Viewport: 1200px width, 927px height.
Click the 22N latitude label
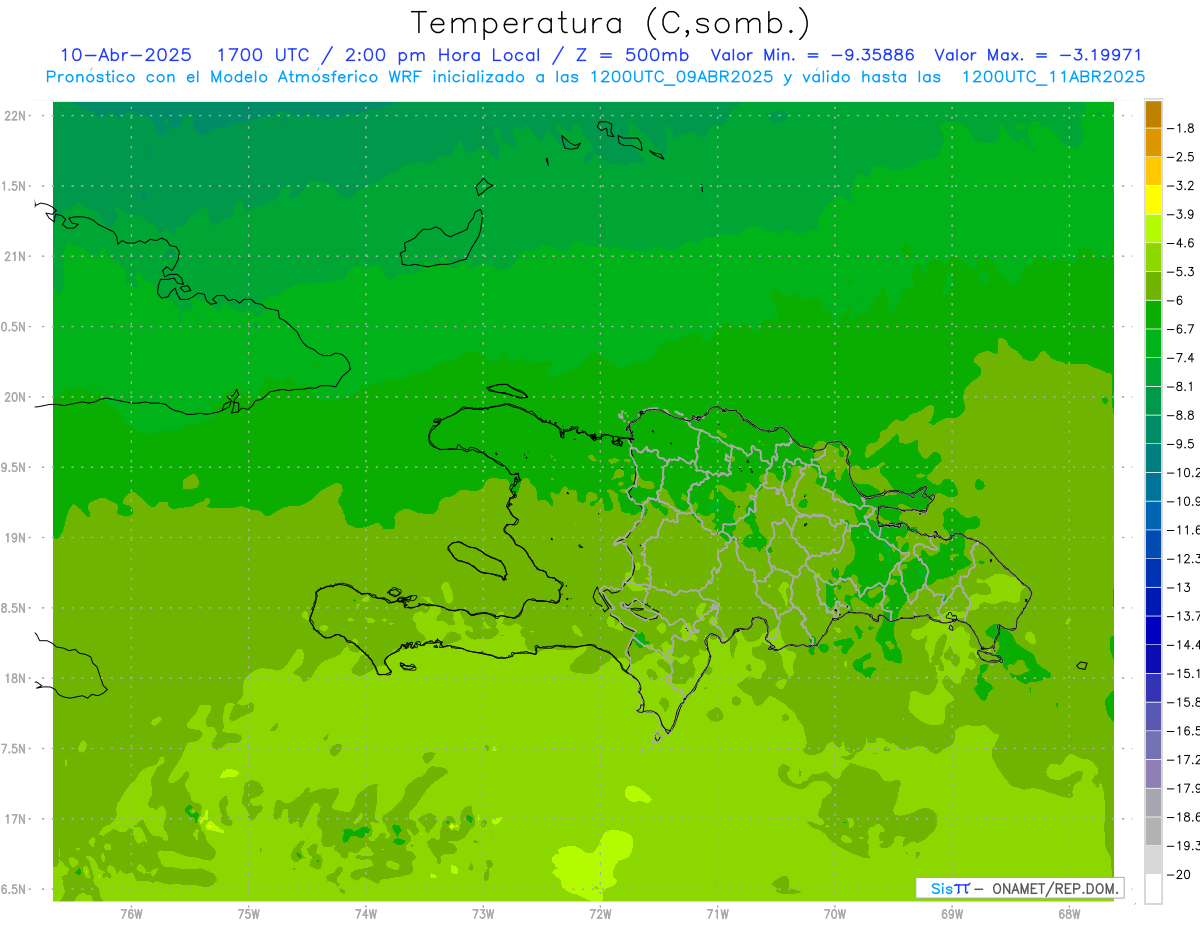[16, 116]
